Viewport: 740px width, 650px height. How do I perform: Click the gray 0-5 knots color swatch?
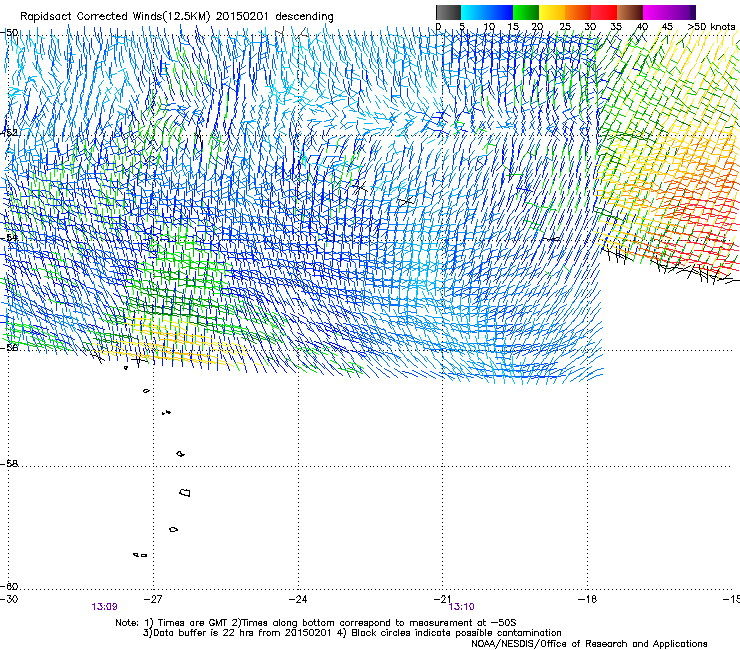(448, 12)
